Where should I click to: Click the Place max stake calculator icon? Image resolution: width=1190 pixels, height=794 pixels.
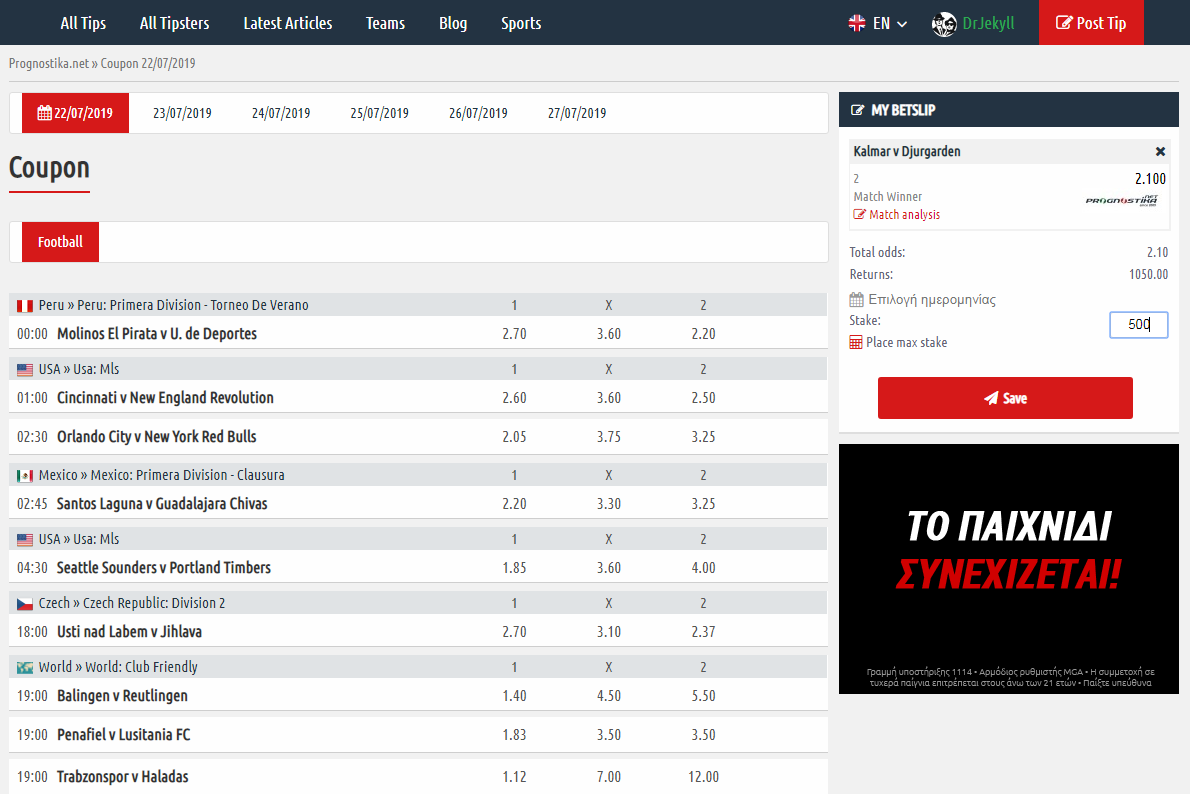(x=856, y=343)
